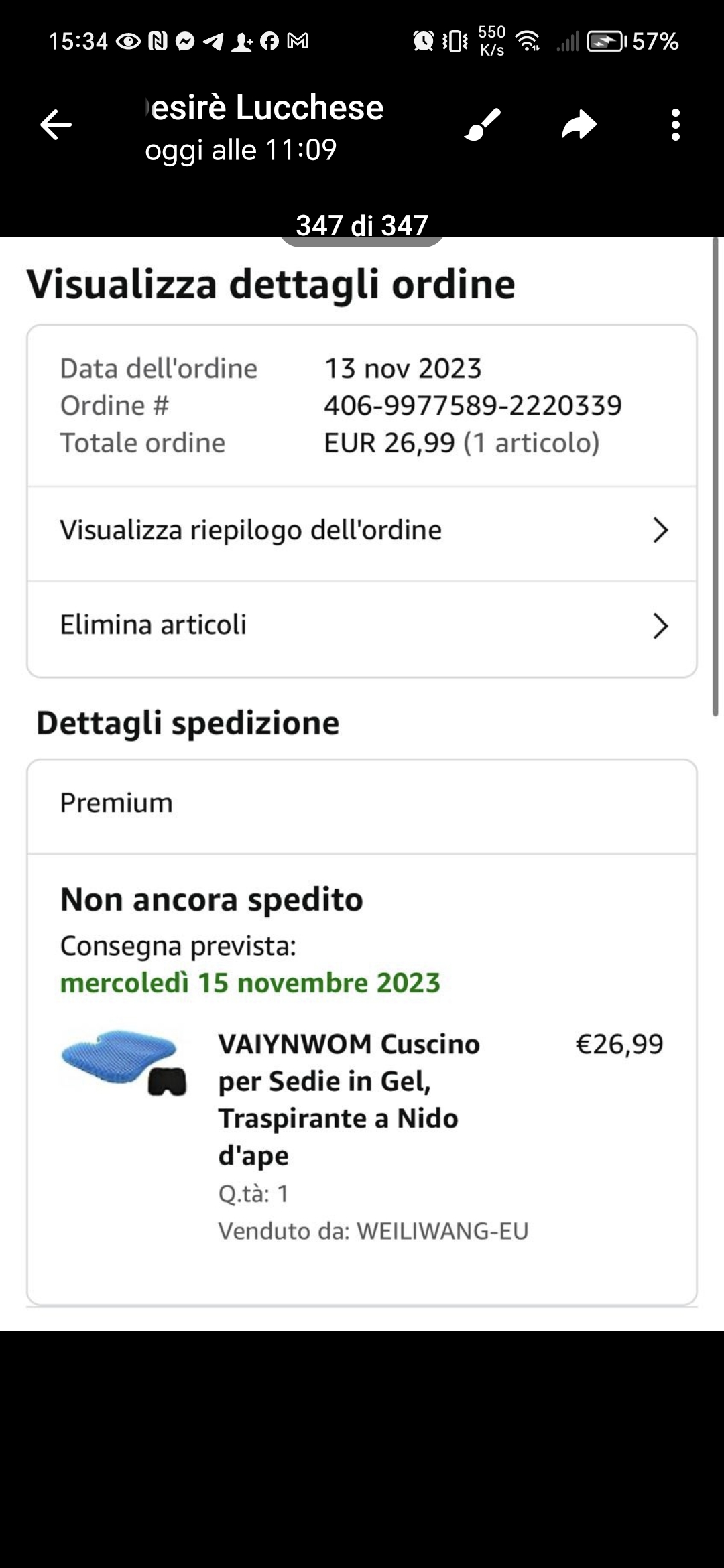Tap the Messenger notification icon in status bar
The image size is (724, 1568).
pyautogui.click(x=185, y=42)
